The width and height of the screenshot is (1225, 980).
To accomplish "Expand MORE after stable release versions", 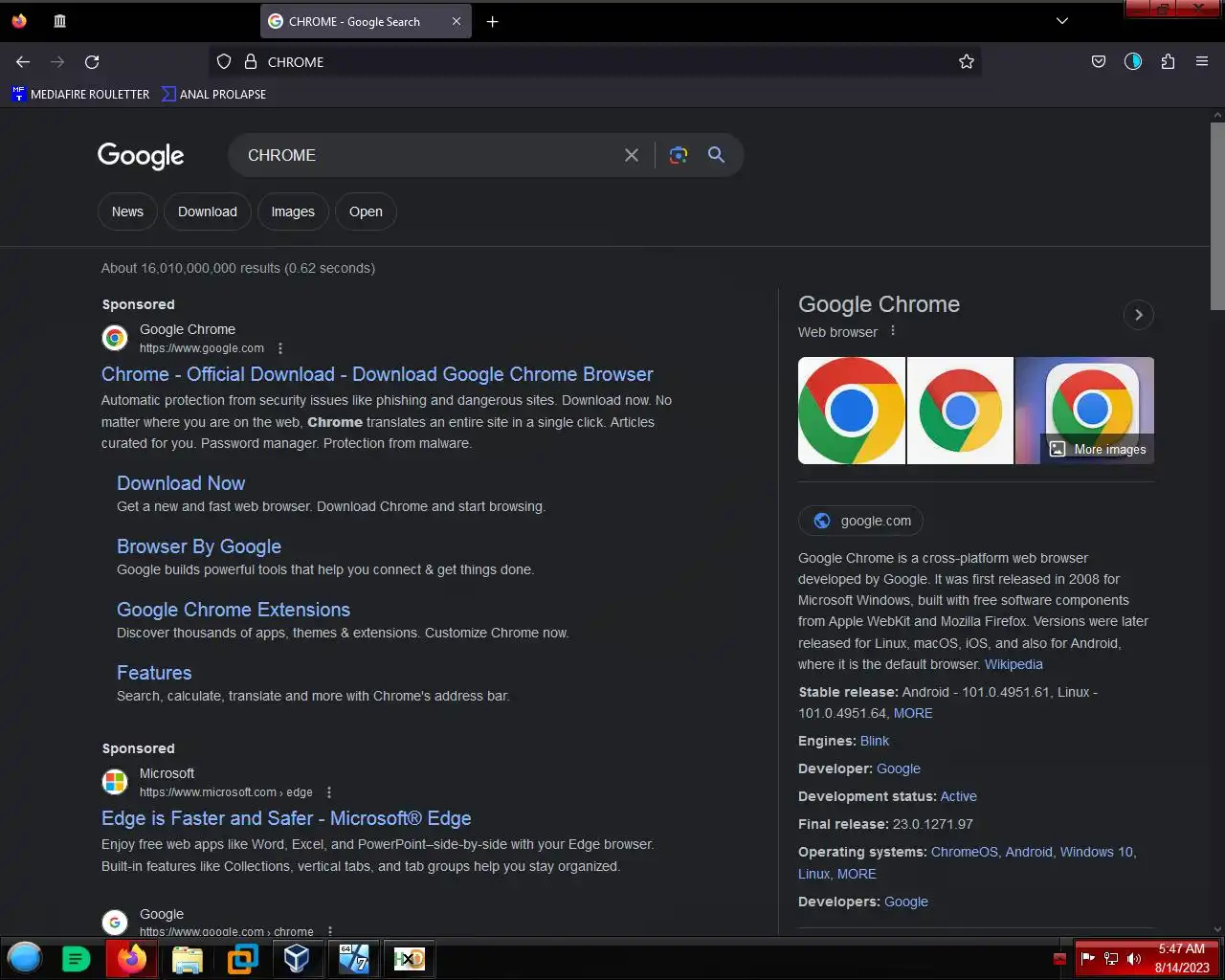I will pos(913,713).
